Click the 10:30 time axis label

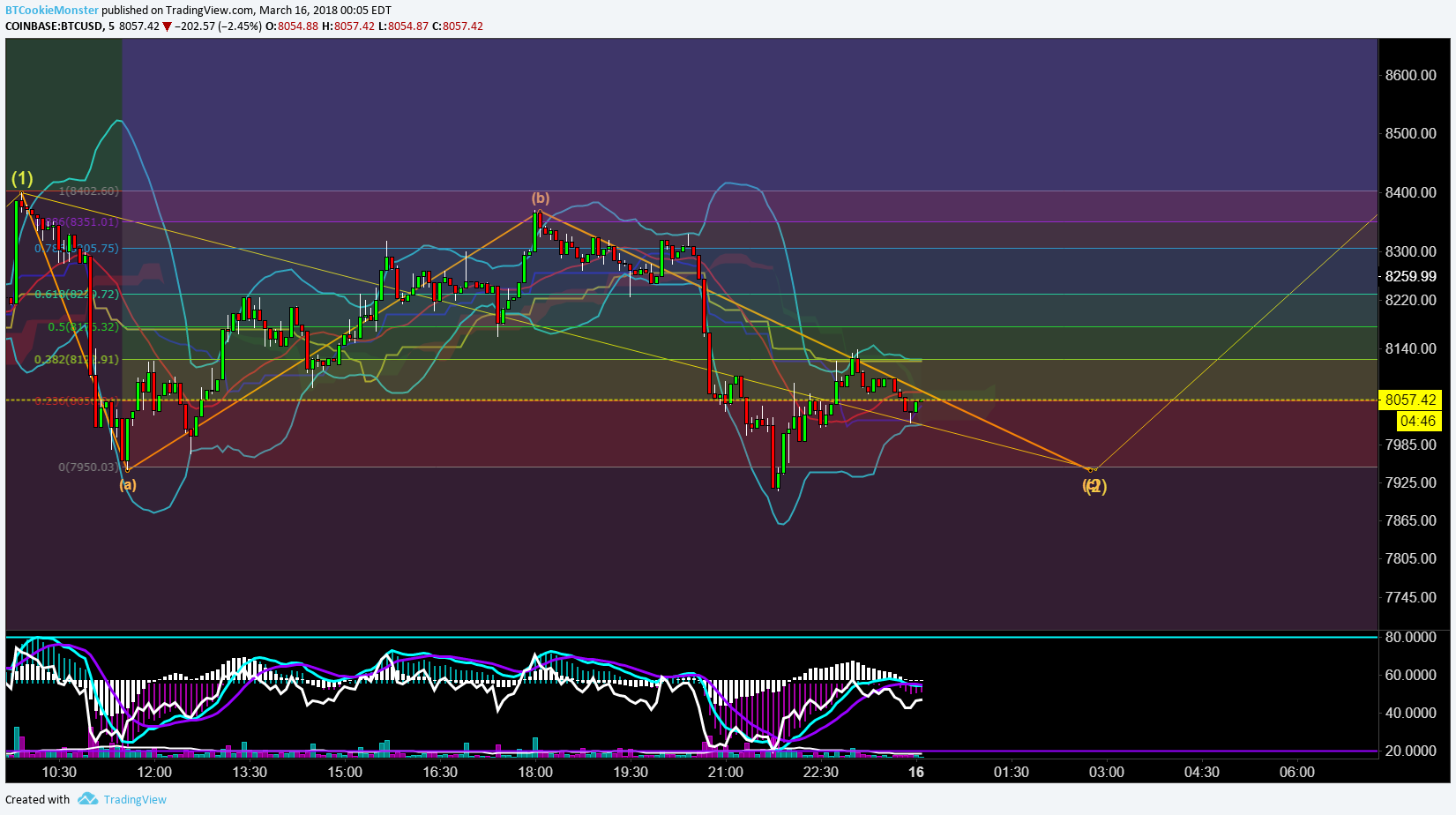click(x=59, y=772)
